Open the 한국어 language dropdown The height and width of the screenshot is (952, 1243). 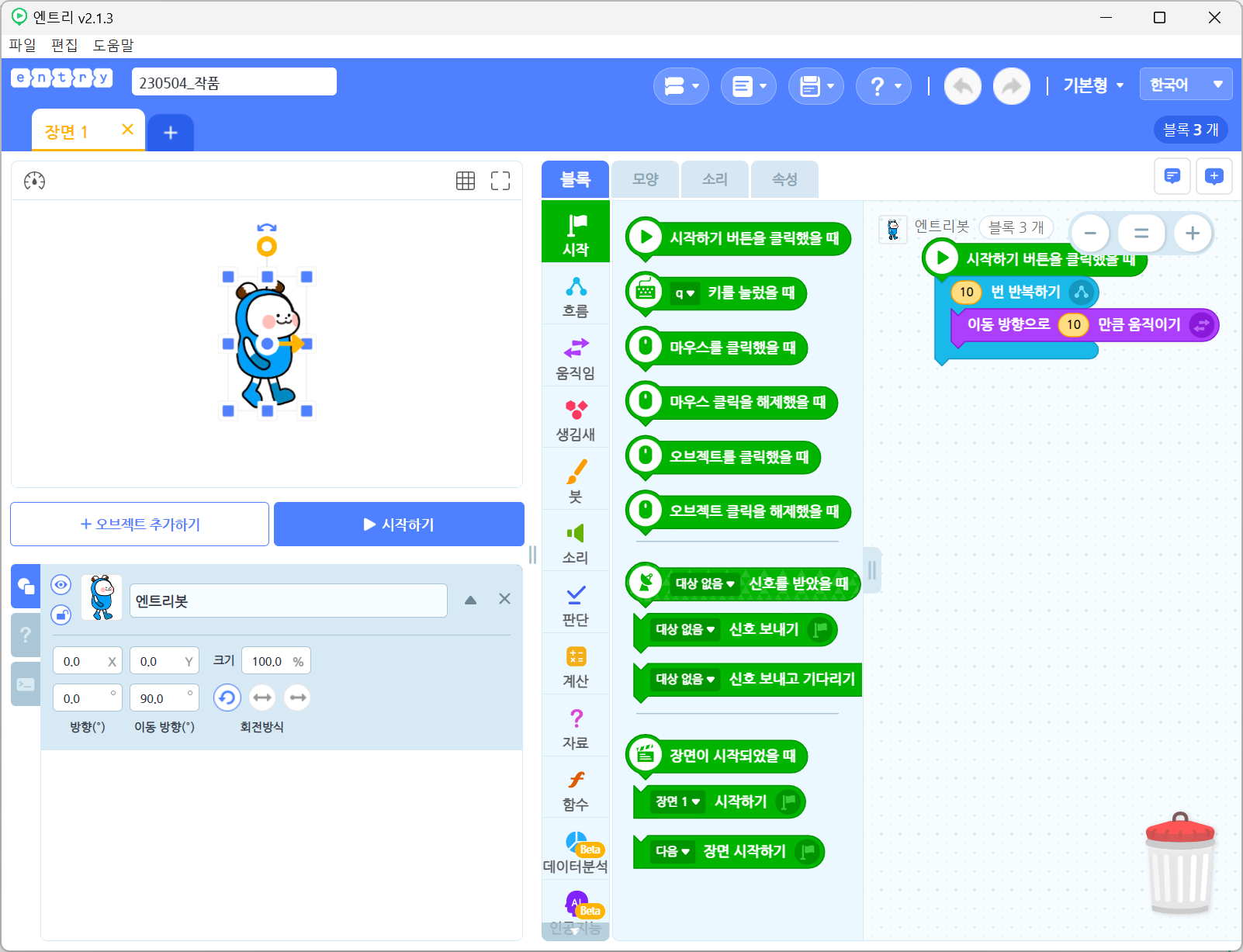[x=1186, y=84]
